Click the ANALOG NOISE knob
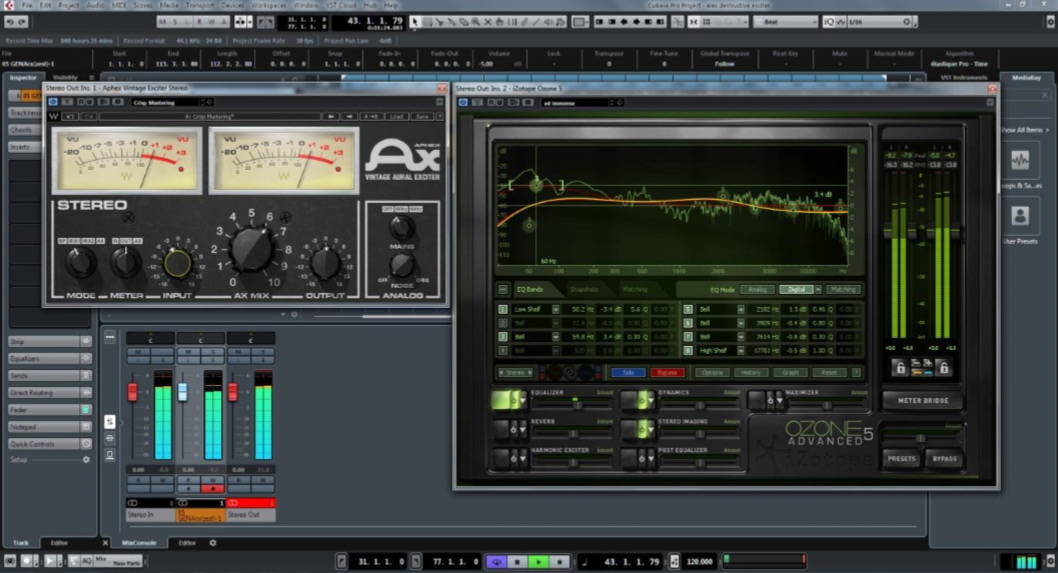 click(x=402, y=266)
